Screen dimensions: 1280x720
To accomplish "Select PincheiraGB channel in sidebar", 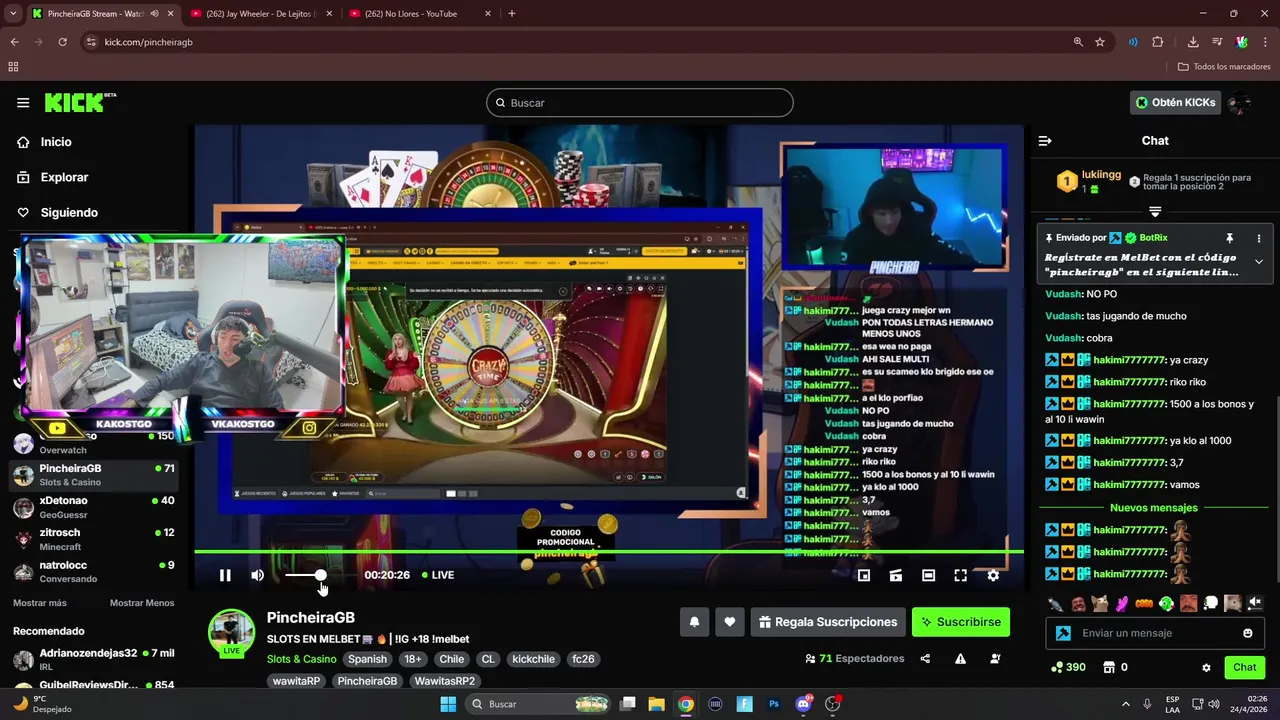I will point(95,475).
